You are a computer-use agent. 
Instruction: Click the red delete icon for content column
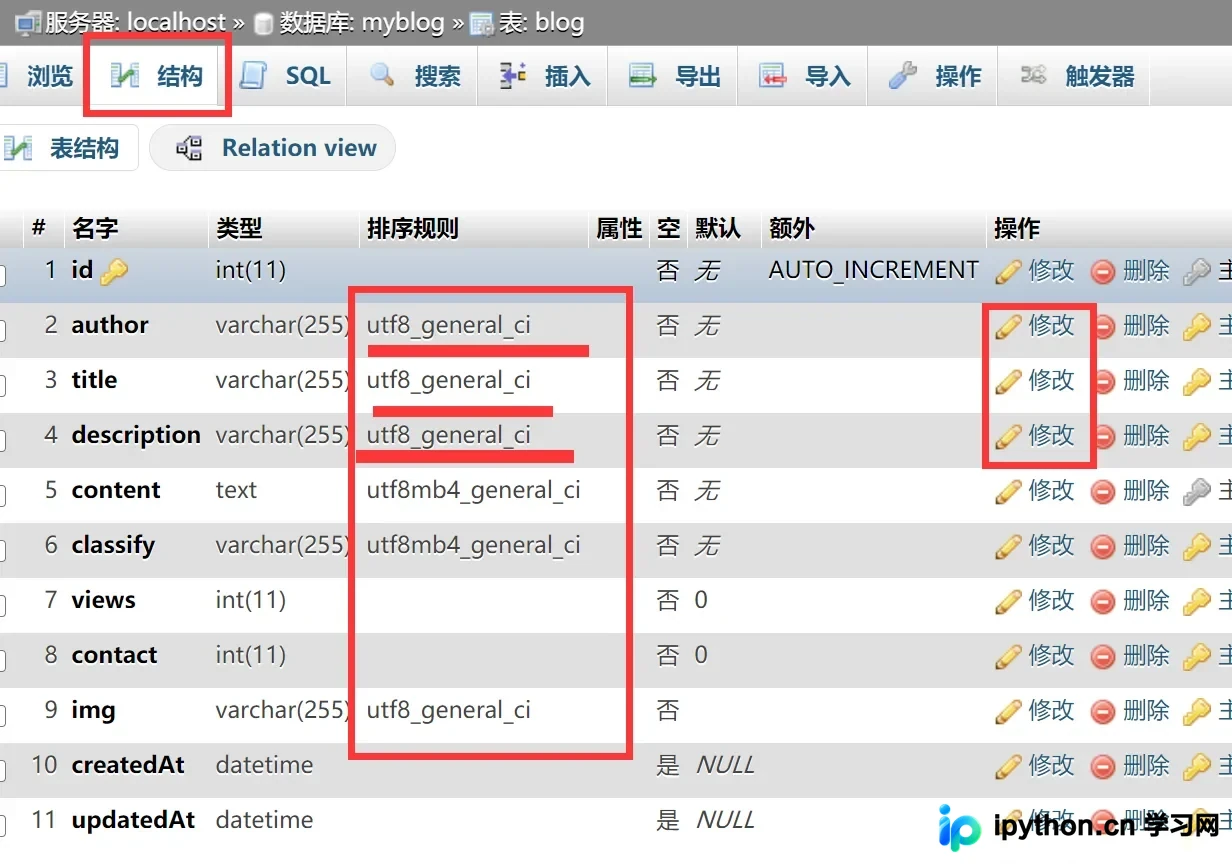1103,491
